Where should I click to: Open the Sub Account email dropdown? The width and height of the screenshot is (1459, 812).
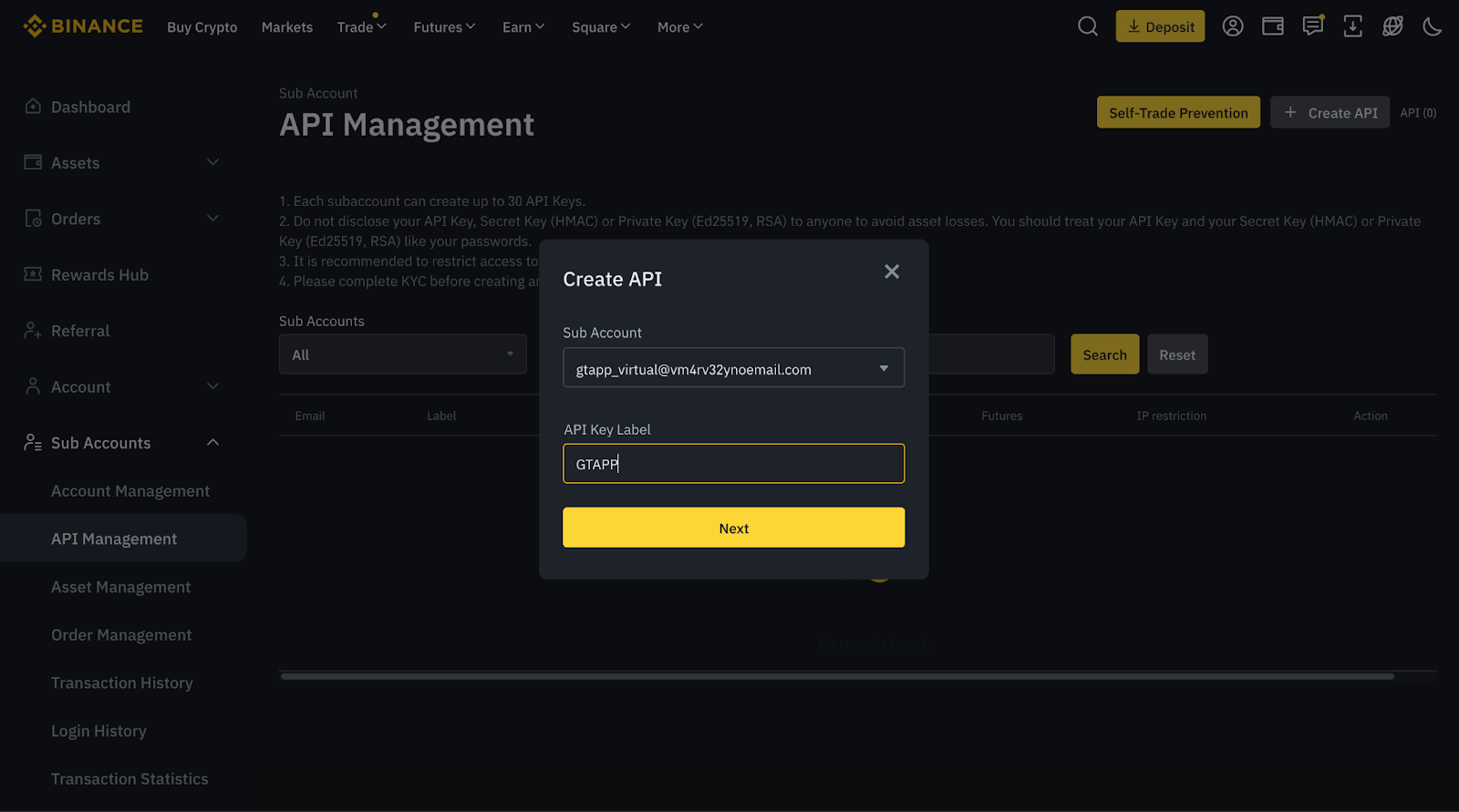[733, 368]
